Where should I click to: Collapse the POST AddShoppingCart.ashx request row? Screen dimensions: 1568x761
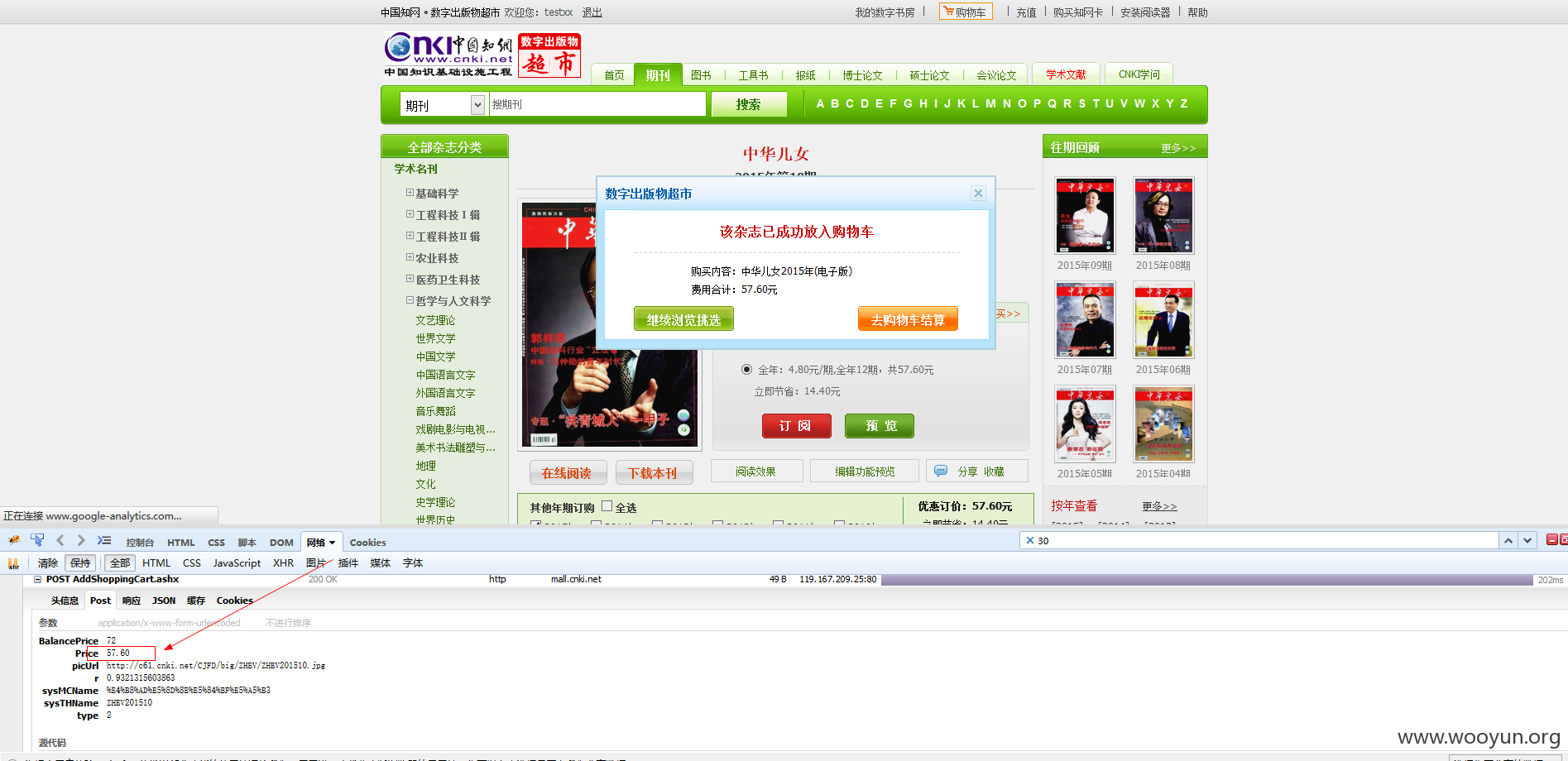(37, 579)
